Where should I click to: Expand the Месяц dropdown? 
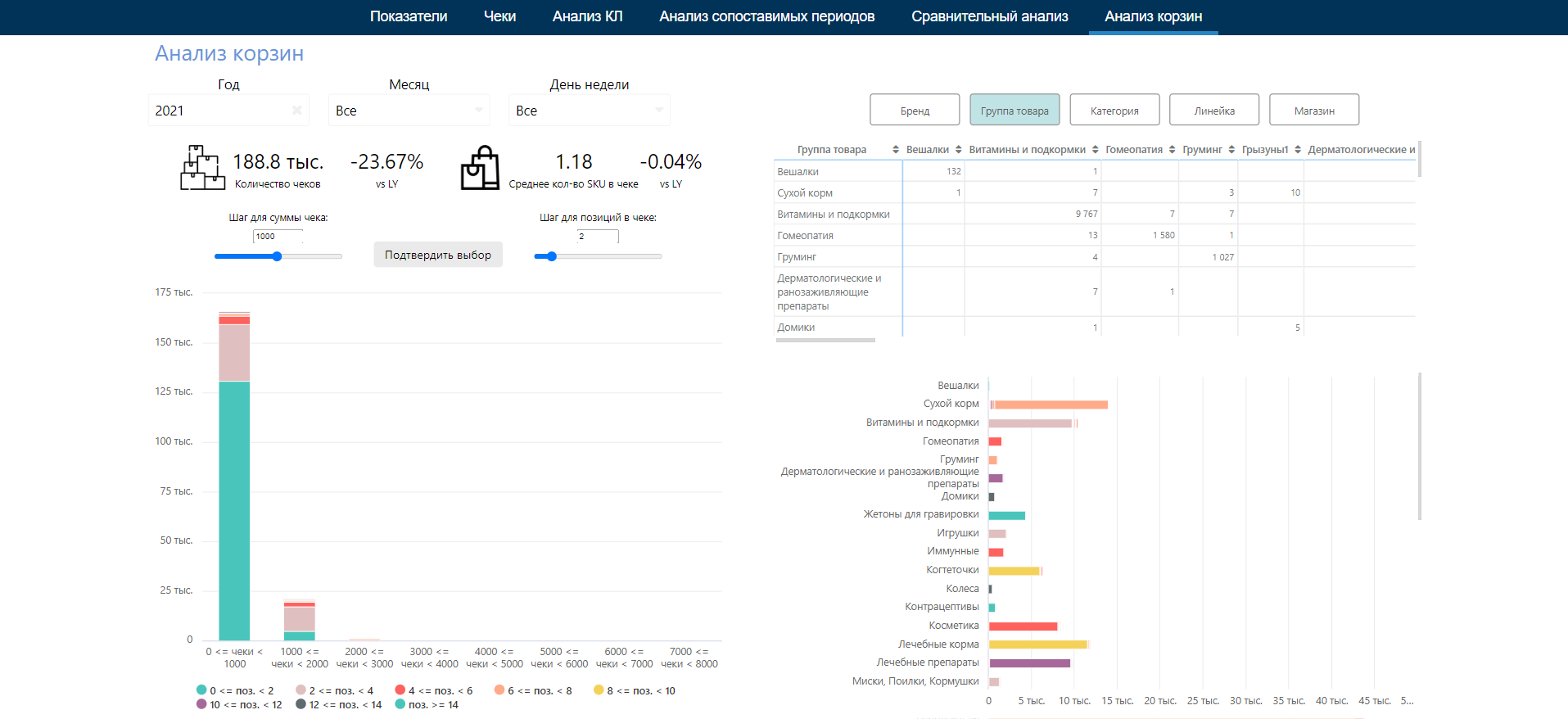(409, 111)
